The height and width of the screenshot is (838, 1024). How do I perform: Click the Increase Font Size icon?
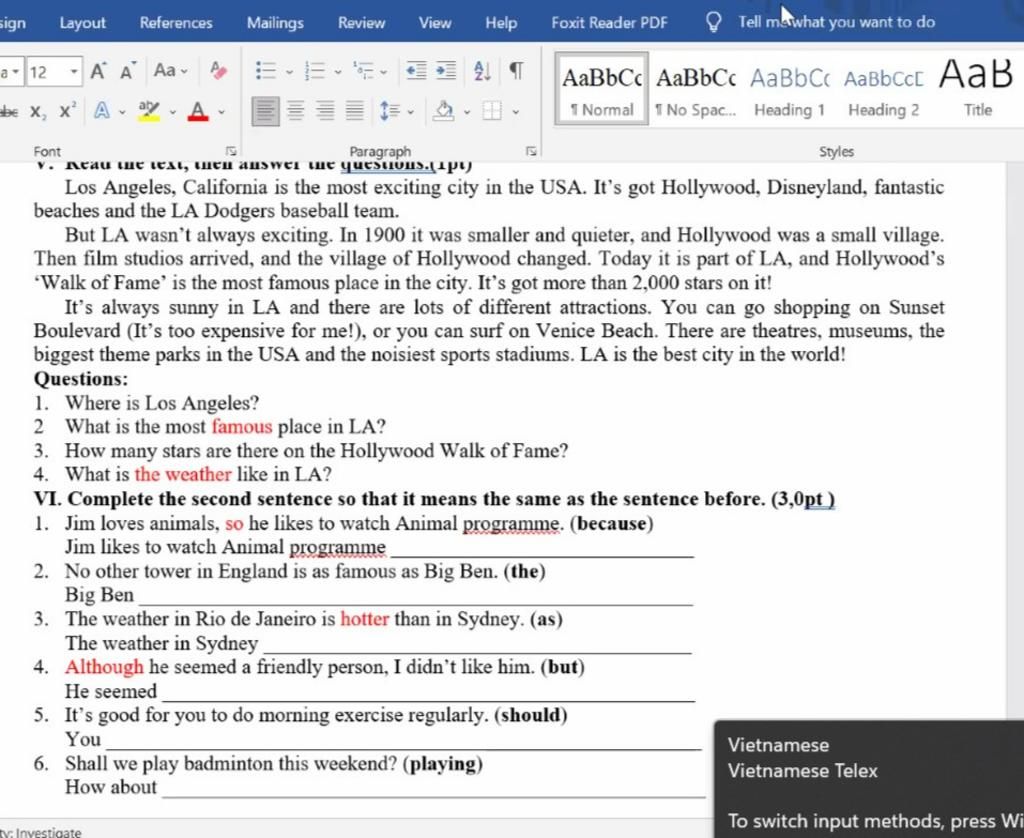(x=98, y=71)
